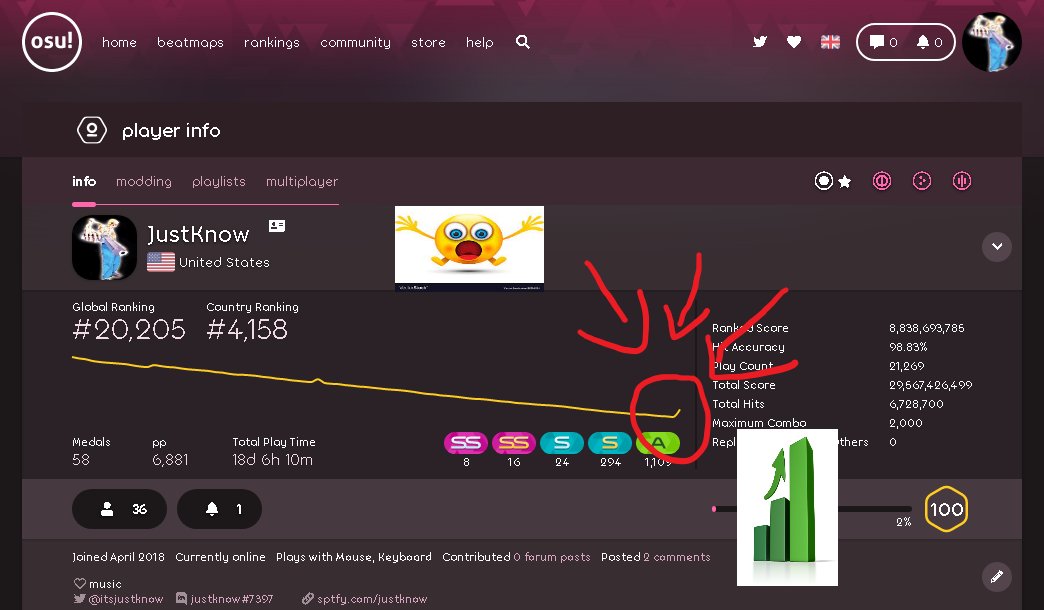Open the rankings menu

(x=272, y=42)
